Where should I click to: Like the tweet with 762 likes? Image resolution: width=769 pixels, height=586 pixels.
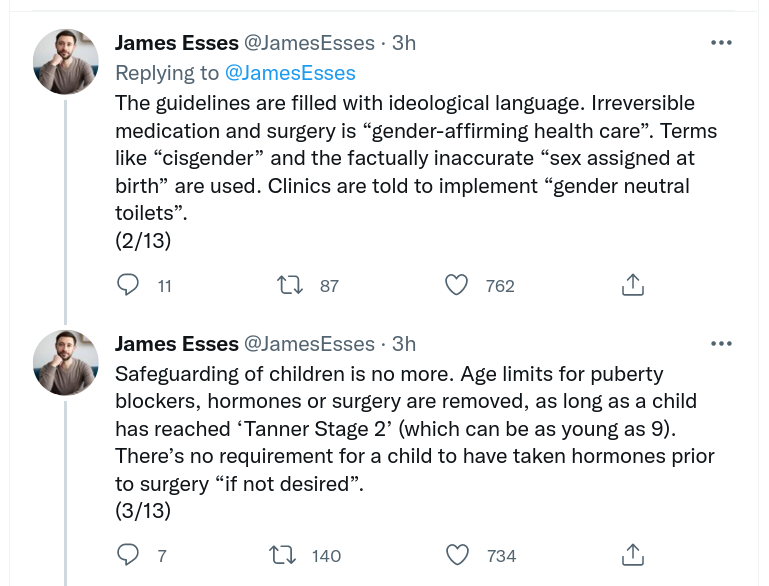457,285
